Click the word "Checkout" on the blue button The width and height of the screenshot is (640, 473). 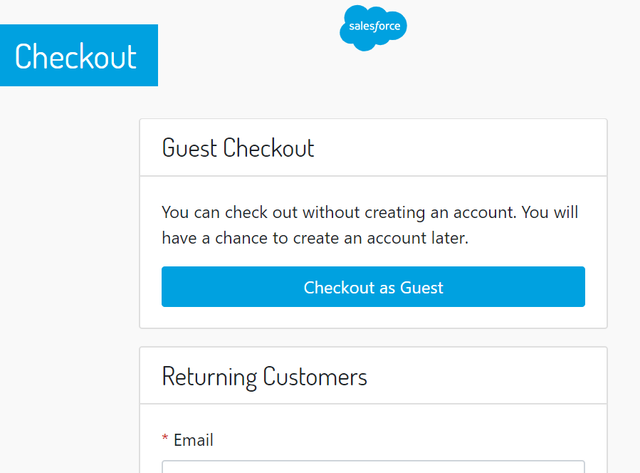pos(338,287)
